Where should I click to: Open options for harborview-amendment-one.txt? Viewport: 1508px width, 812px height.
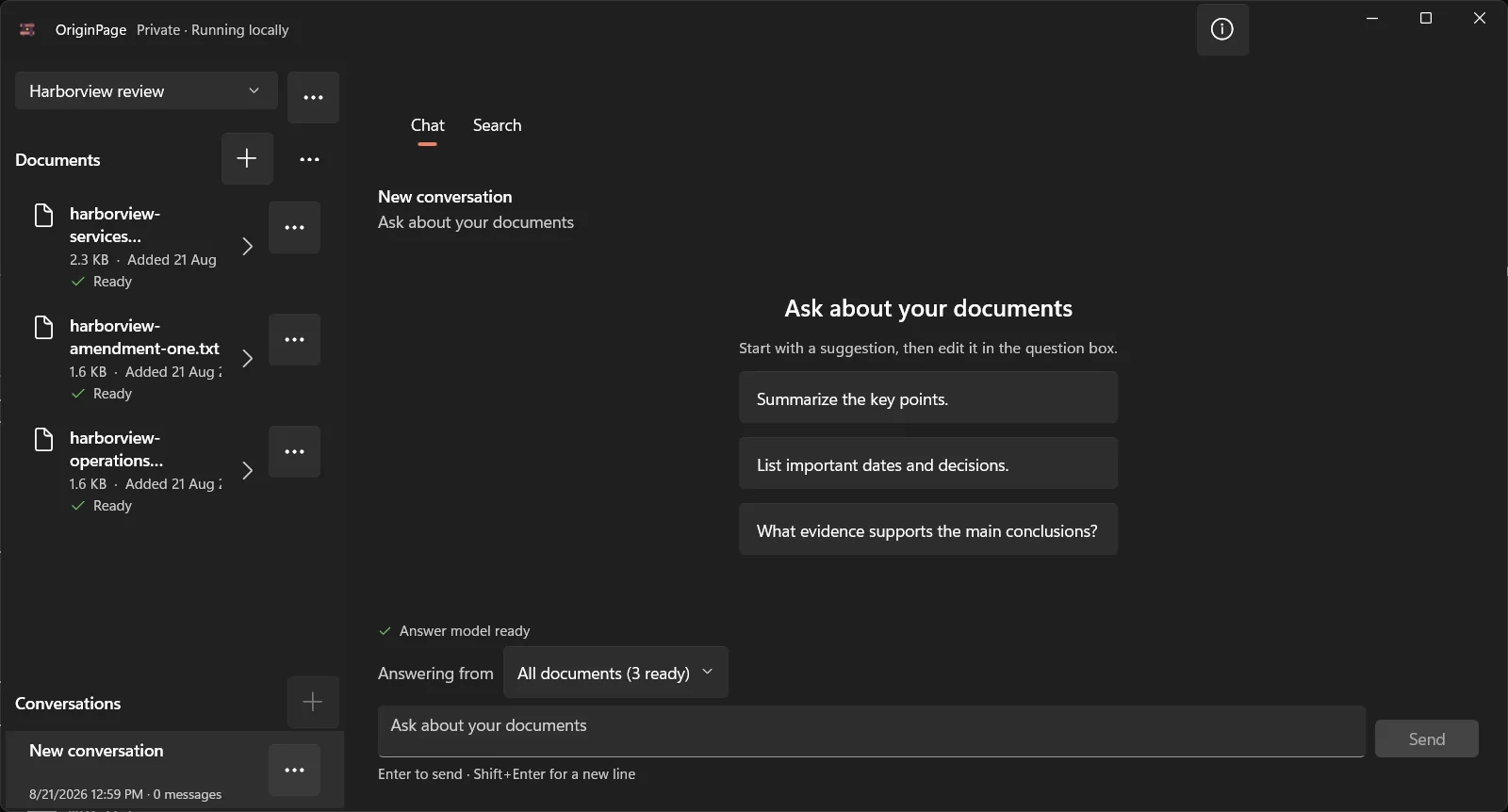click(294, 339)
